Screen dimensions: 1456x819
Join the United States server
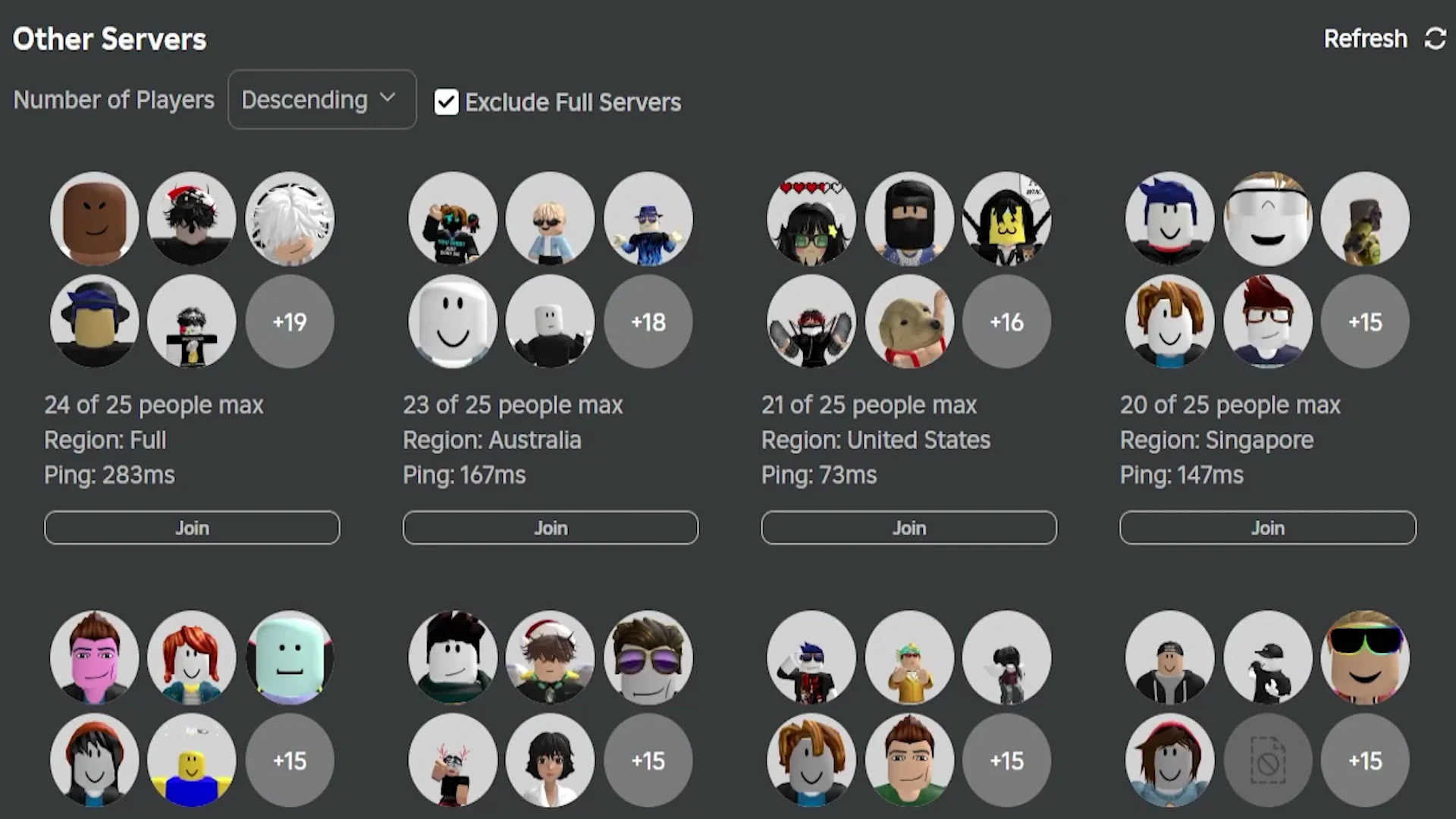[908, 527]
